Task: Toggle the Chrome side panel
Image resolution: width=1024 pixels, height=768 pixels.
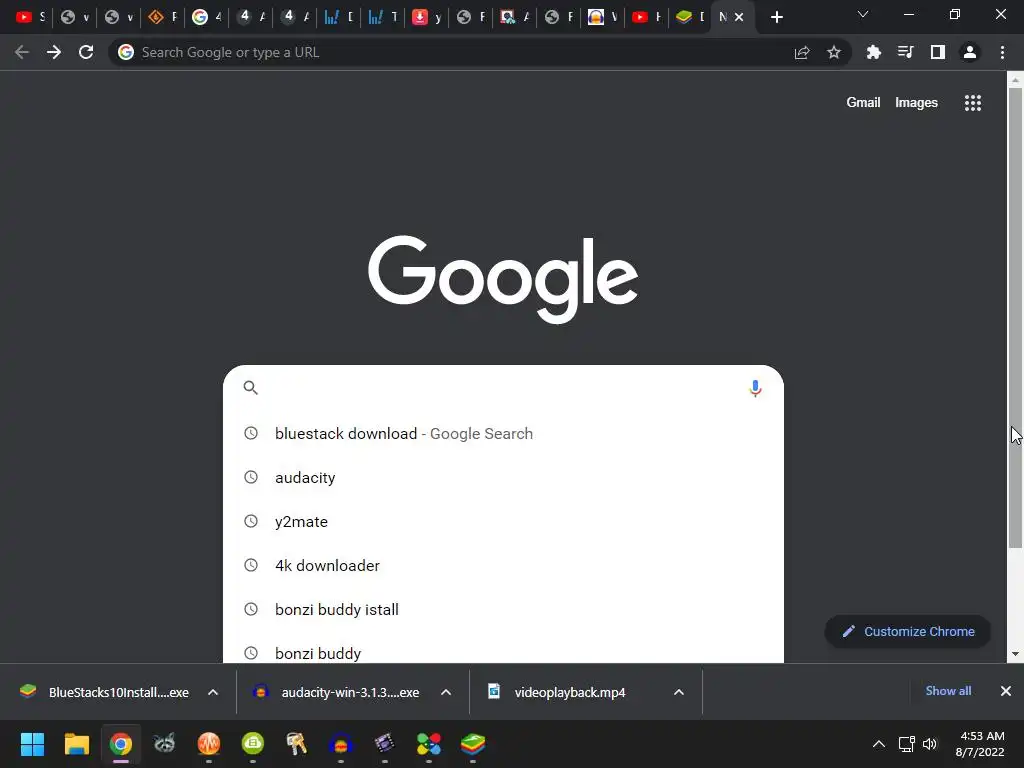Action: coord(938,52)
